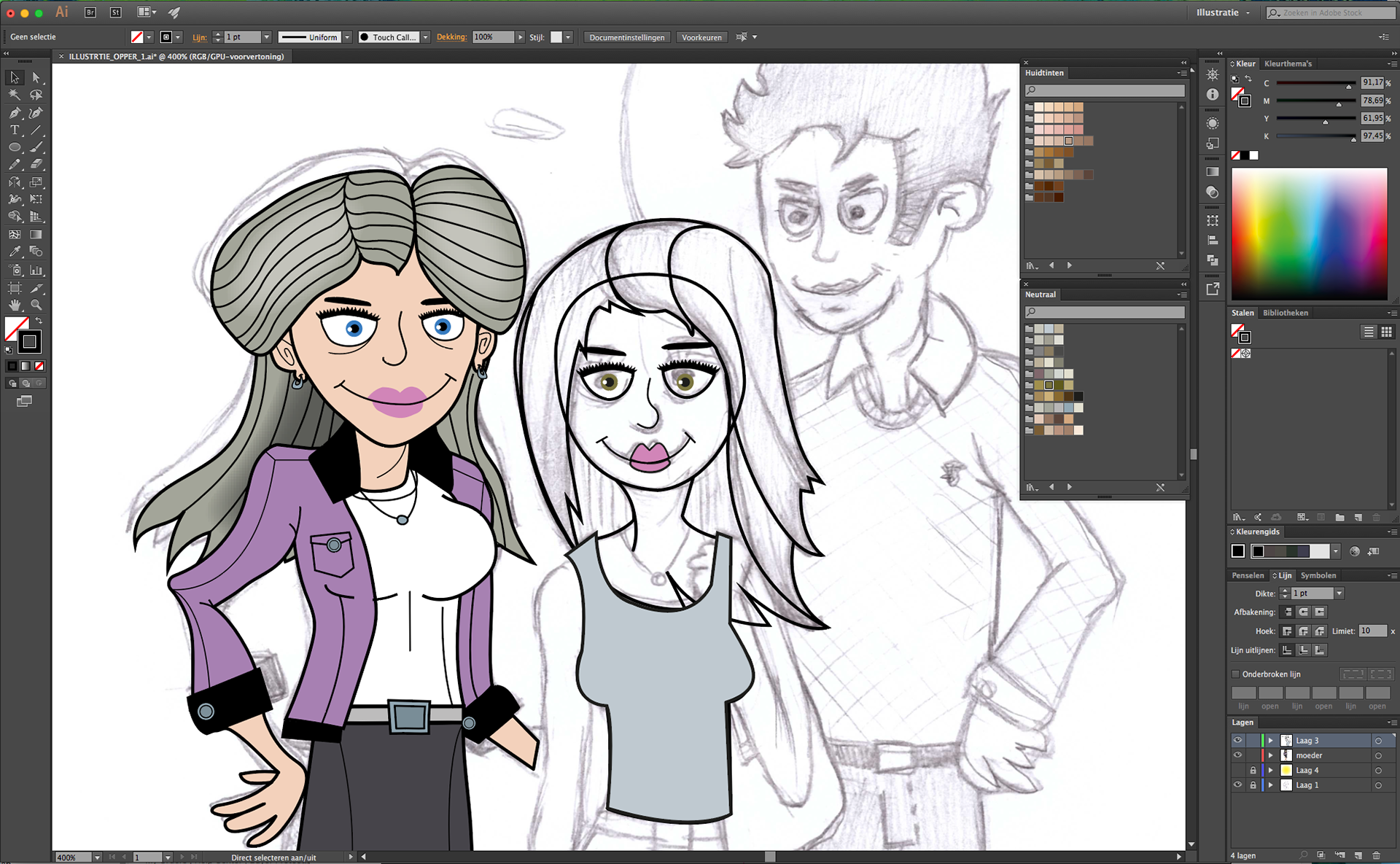Switch to the Bibliotheken tab
Viewport: 1400px width, 864px height.
tap(1285, 313)
